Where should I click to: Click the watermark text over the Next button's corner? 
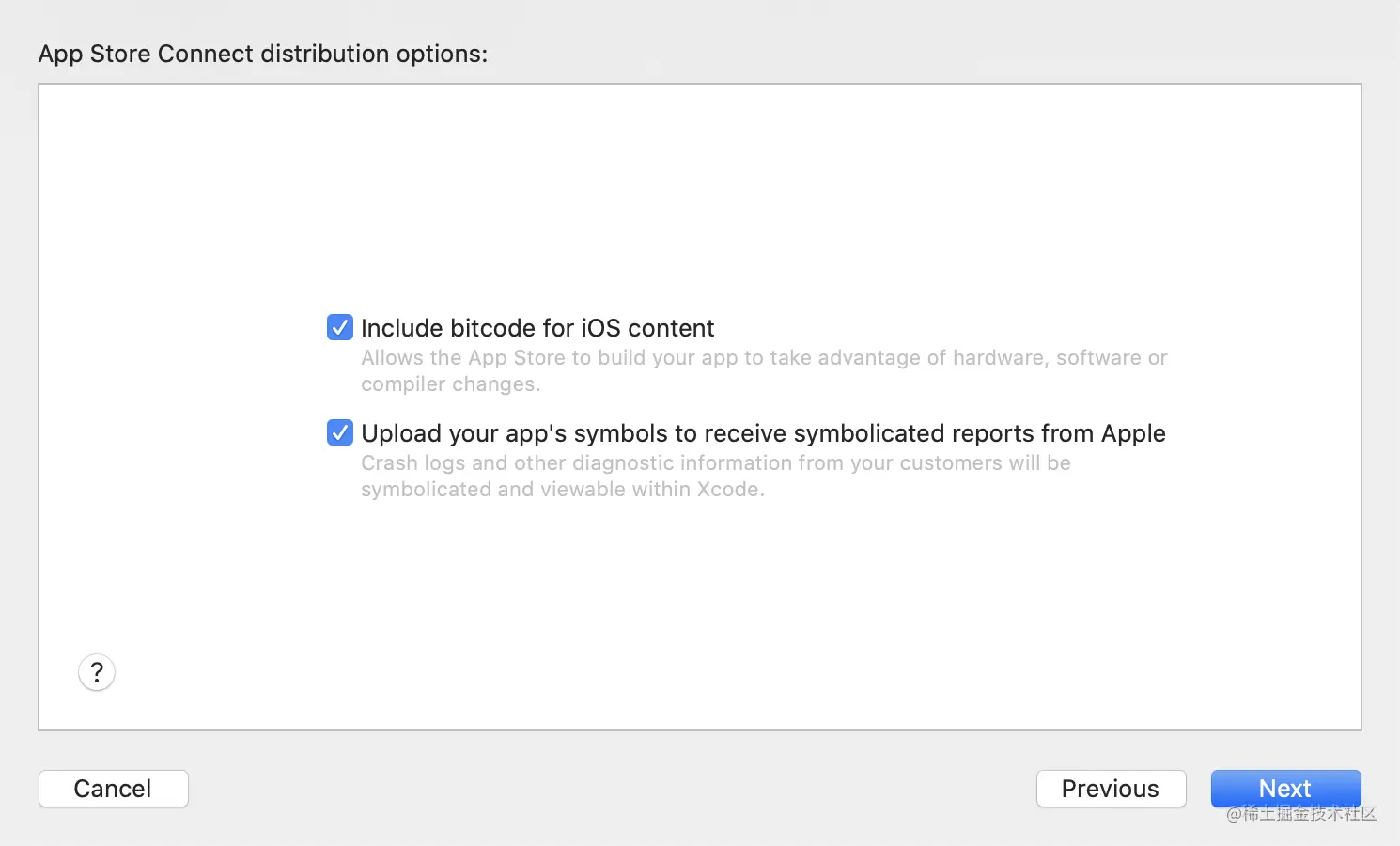pyautogui.click(x=1301, y=814)
